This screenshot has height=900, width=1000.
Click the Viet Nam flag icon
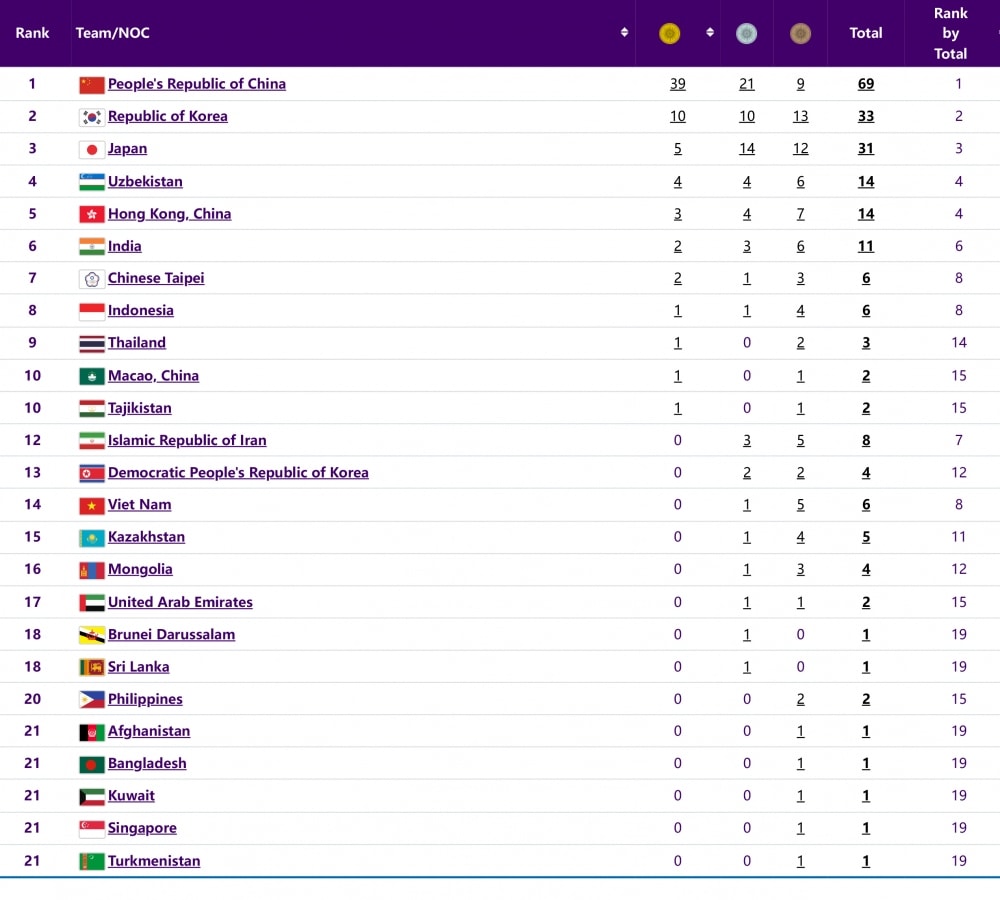point(92,506)
